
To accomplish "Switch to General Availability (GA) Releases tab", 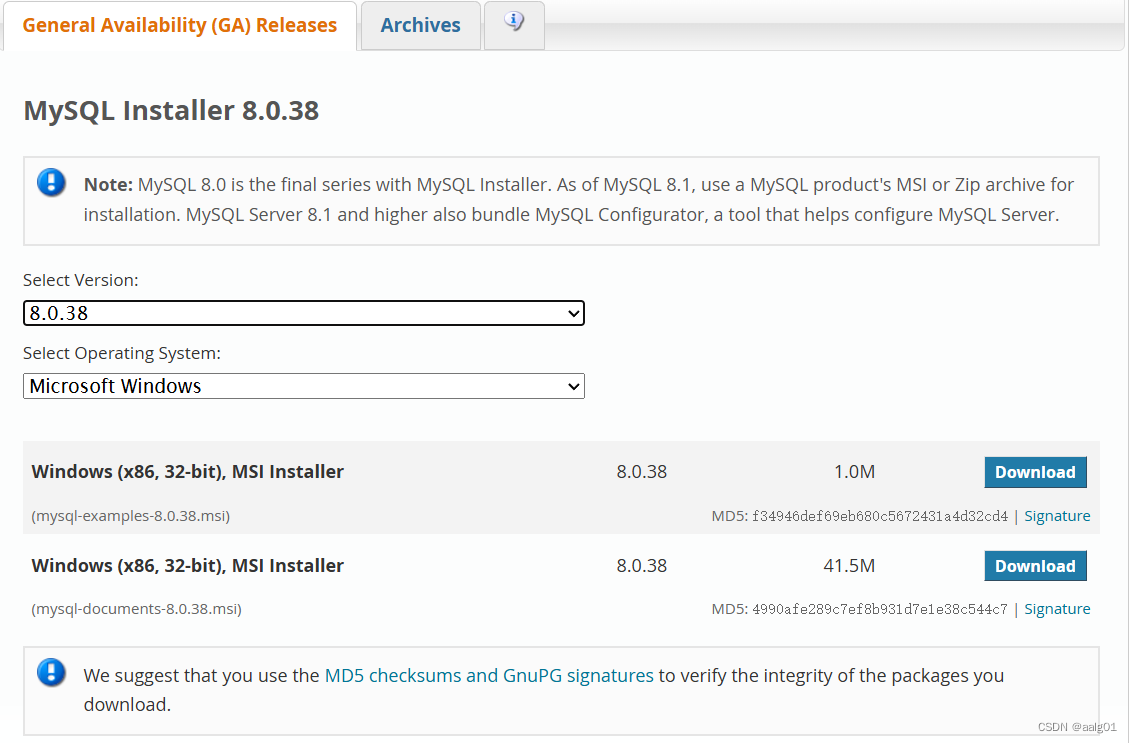I will 180,25.
